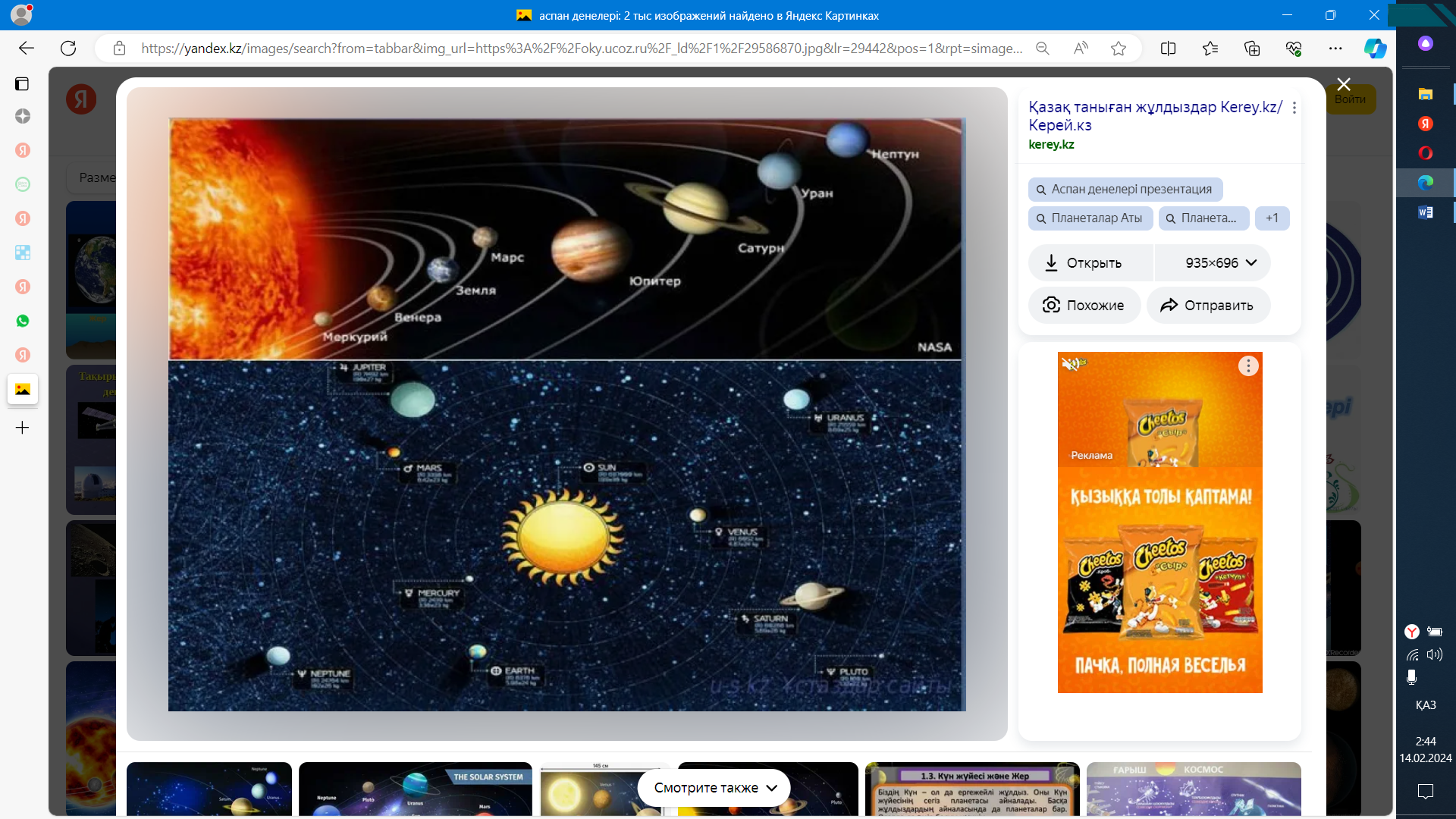Screen dimensions: 1456x819
Task: Open Copilot icon in browser toolbar
Action: (1375, 49)
